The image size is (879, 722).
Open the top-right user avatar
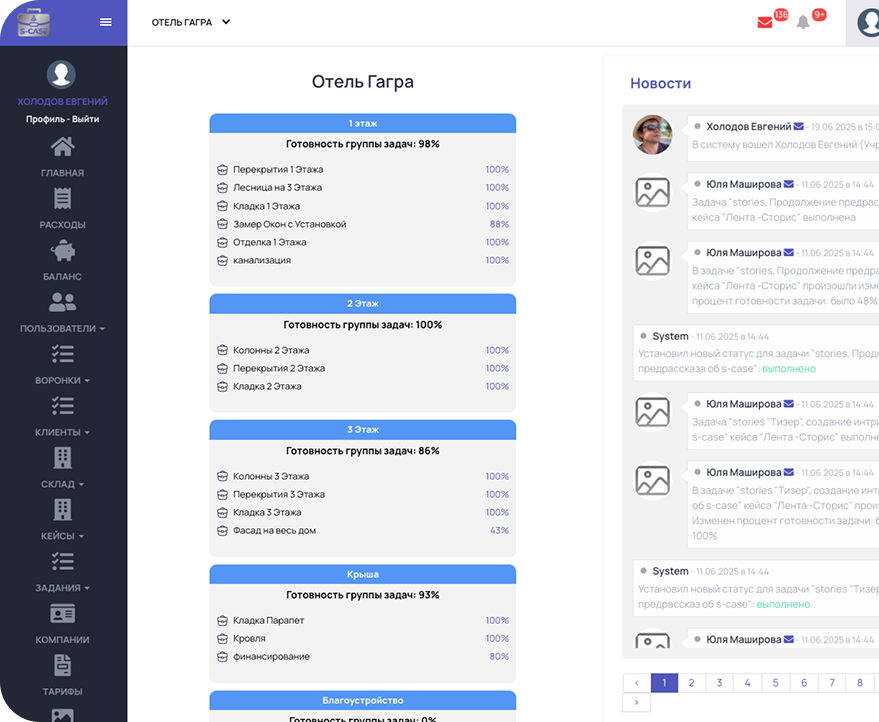(868, 23)
